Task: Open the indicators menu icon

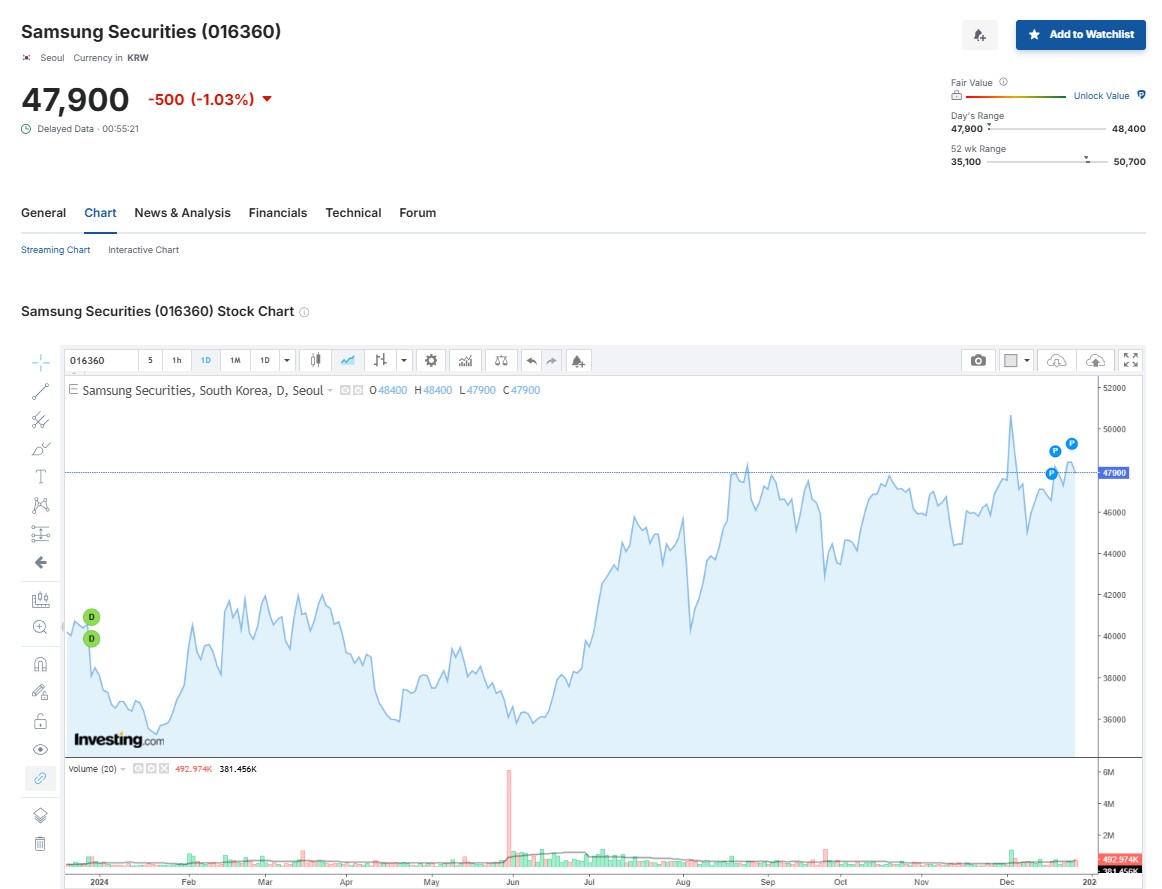Action: (x=465, y=361)
